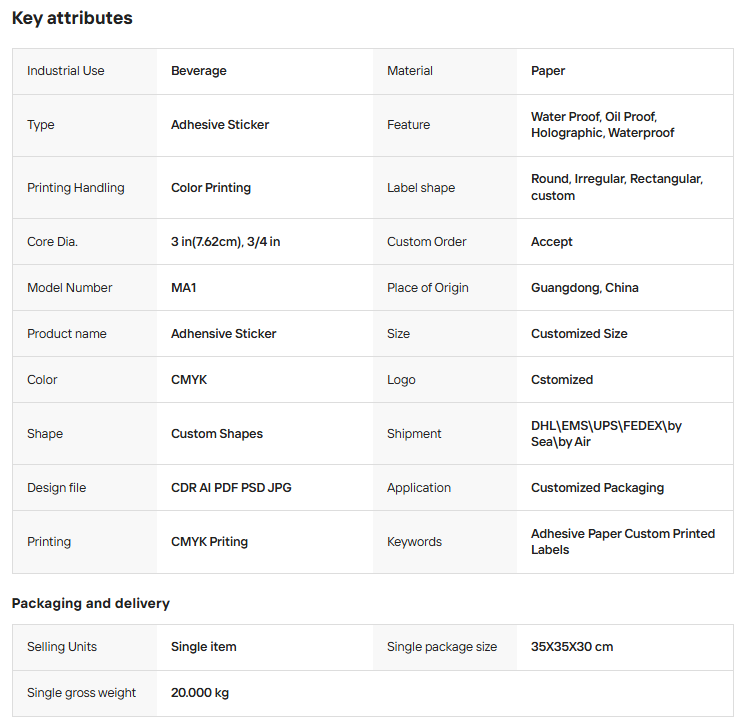Click the Key attributes heading
The image size is (746, 727).
(x=72, y=18)
